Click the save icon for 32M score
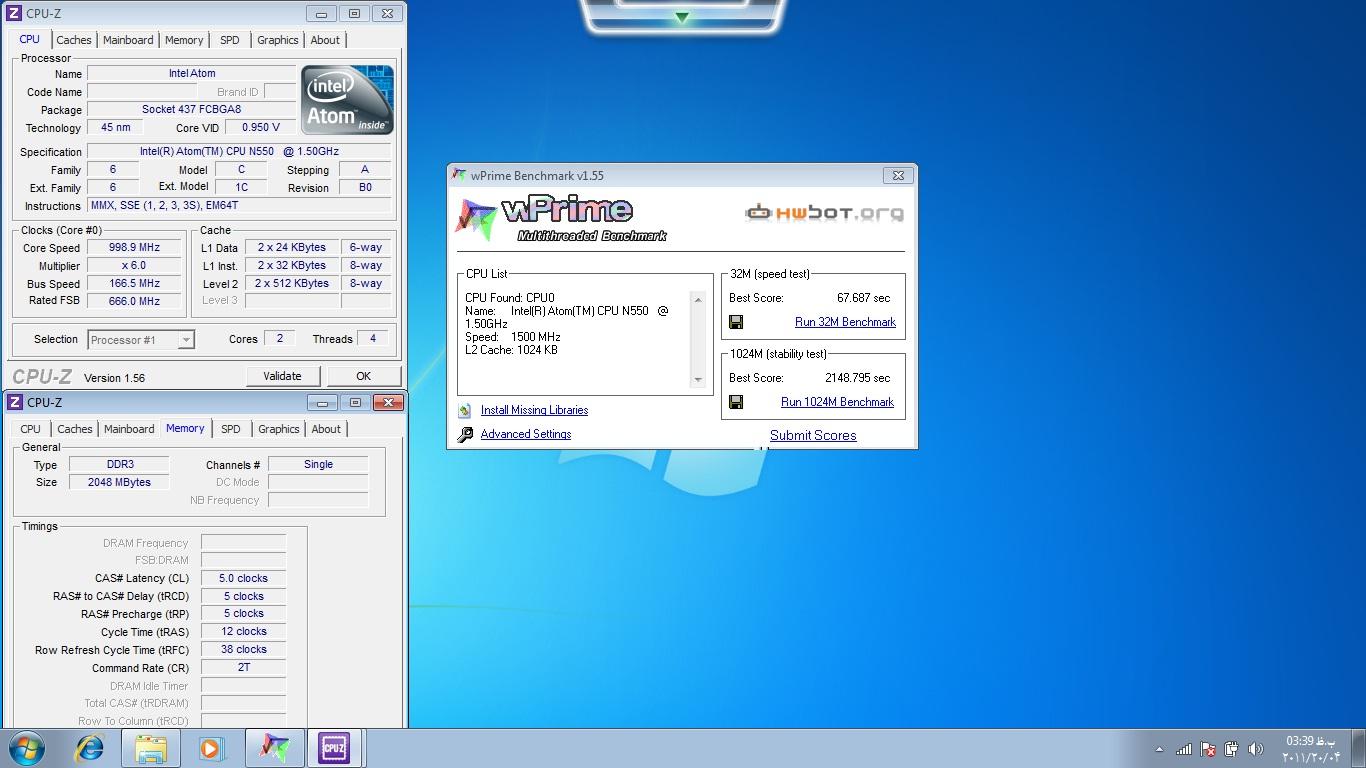Viewport: 1366px width, 768px height. [736, 322]
